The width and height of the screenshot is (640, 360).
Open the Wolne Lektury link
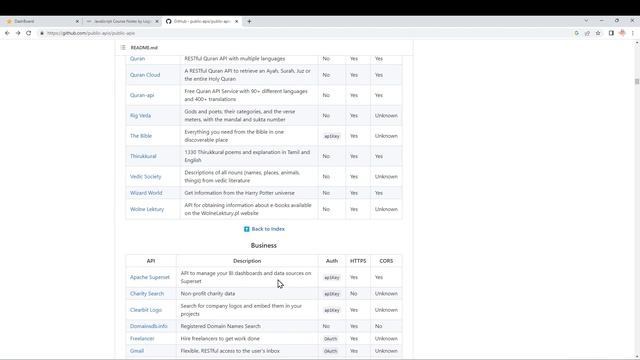pyautogui.click(x=147, y=209)
